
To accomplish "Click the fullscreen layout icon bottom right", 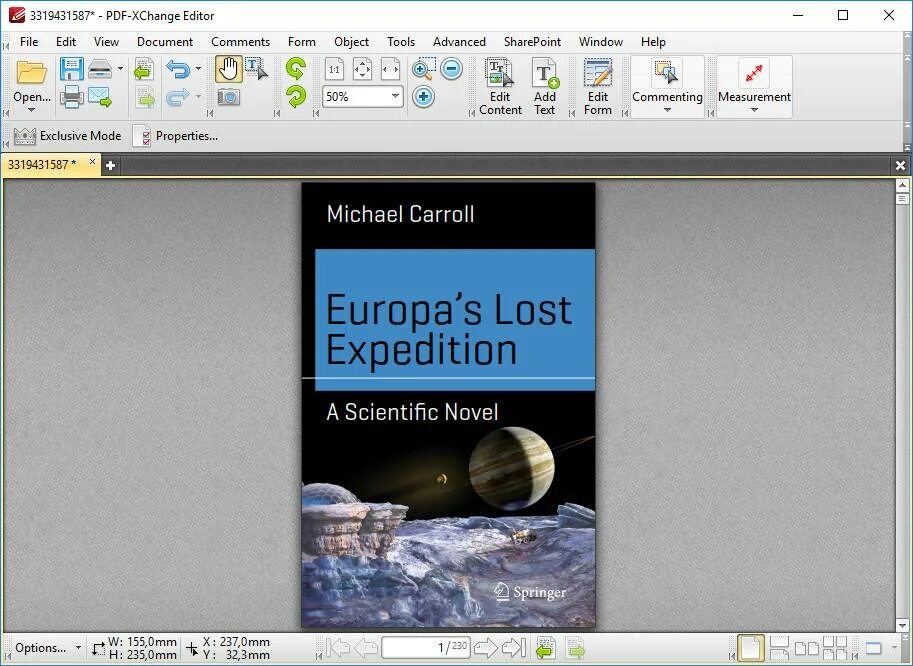I will click(873, 647).
